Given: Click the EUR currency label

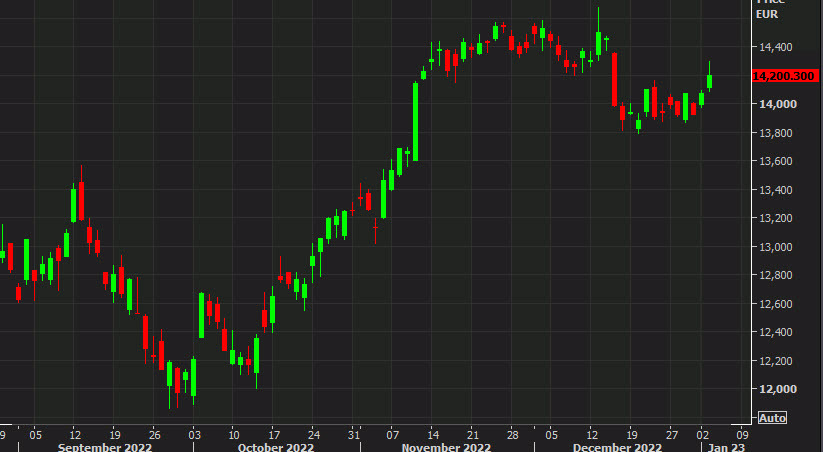Looking at the screenshot, I should tap(767, 14).
